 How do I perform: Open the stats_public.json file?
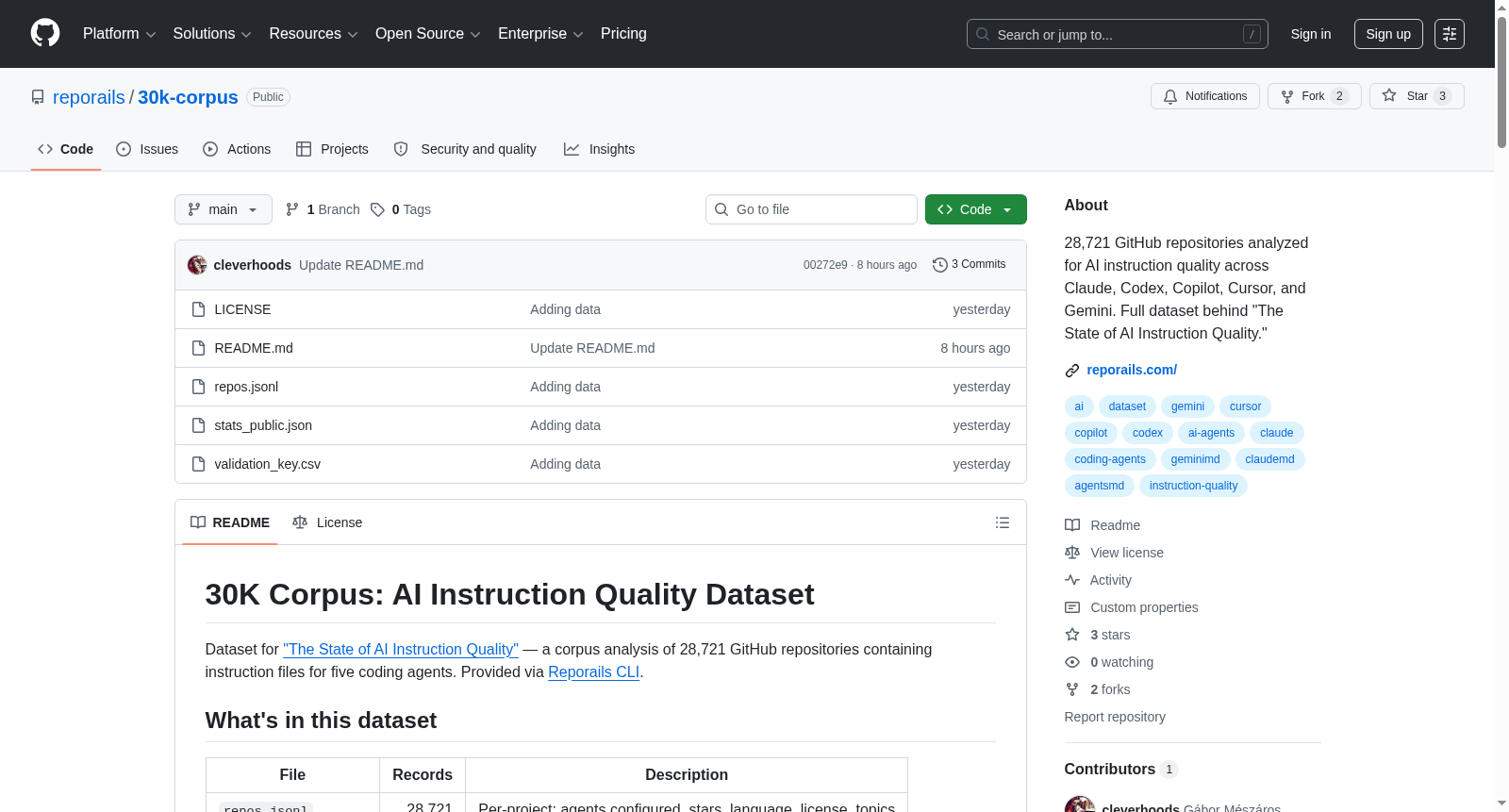pos(263,425)
